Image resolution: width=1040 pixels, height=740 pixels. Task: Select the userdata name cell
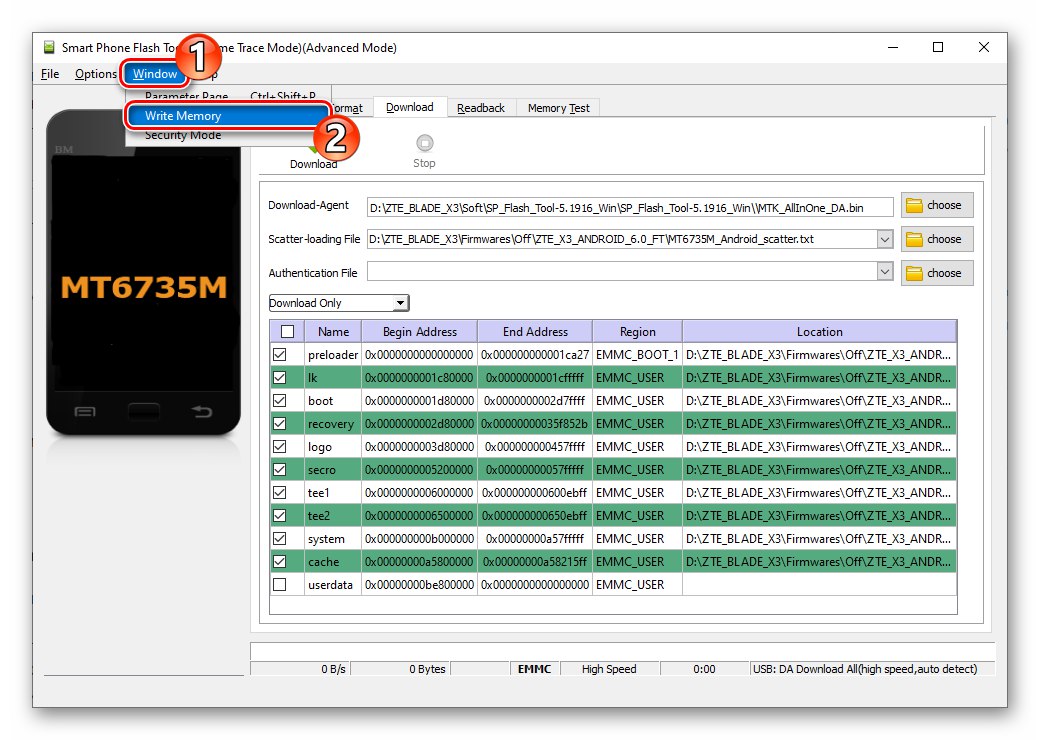[333, 585]
